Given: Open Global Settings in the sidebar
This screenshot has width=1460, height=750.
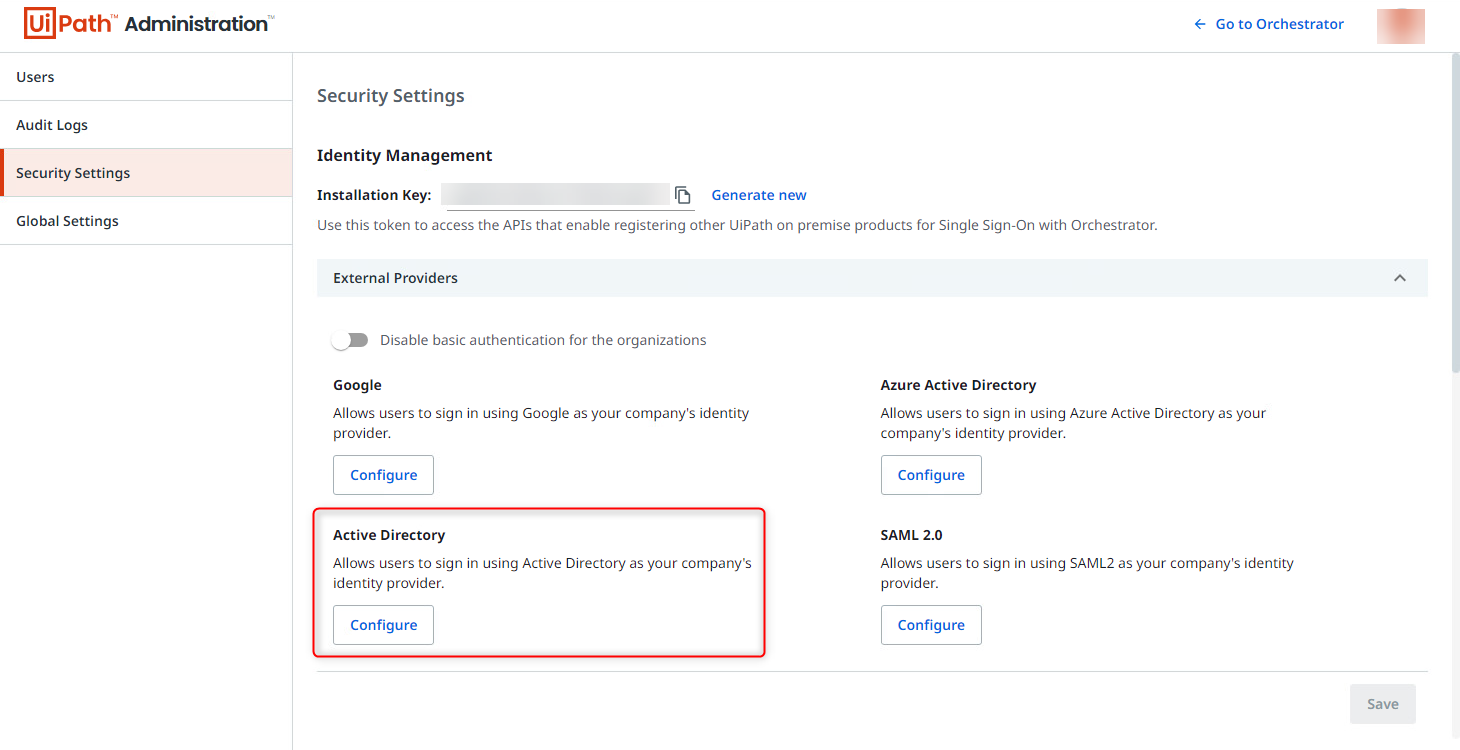Looking at the screenshot, I should (146, 221).
